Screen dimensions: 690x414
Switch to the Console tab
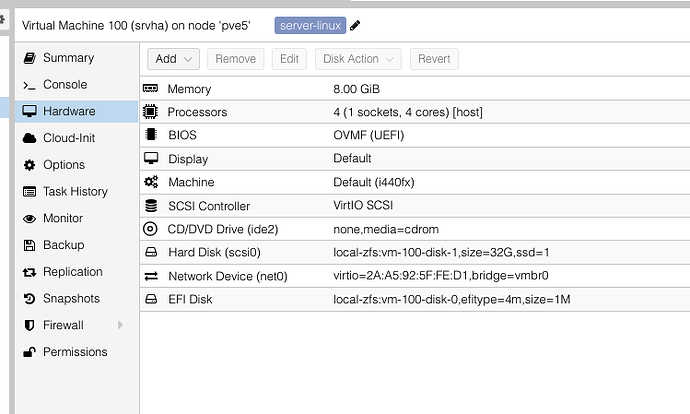click(x=64, y=85)
